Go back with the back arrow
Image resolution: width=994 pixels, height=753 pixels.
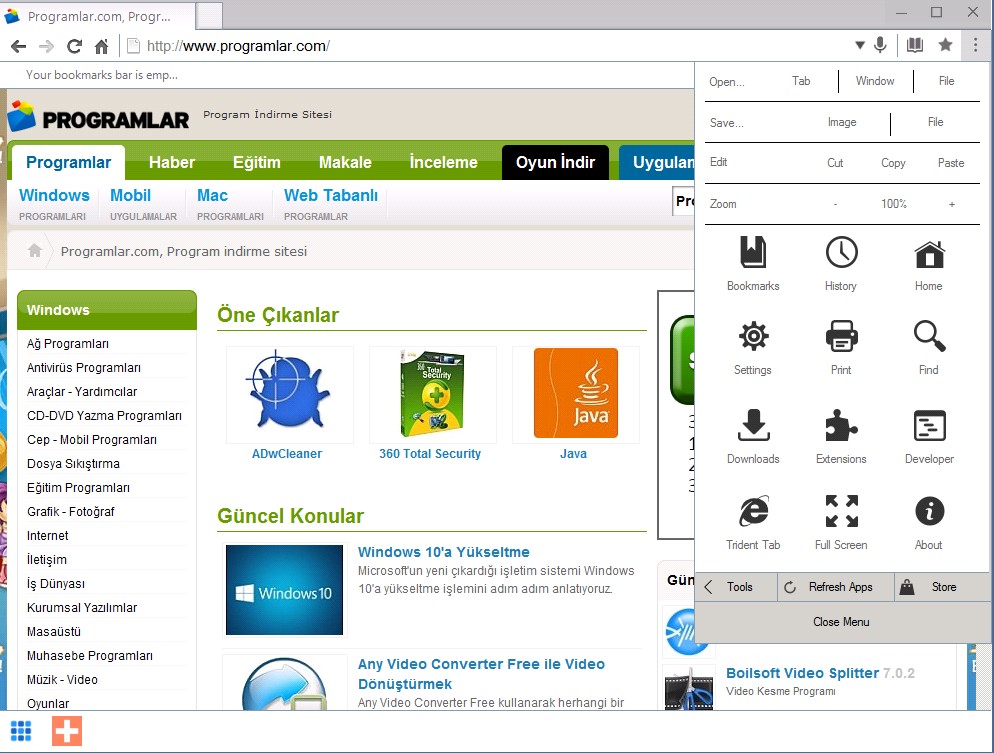pyautogui.click(x=18, y=46)
